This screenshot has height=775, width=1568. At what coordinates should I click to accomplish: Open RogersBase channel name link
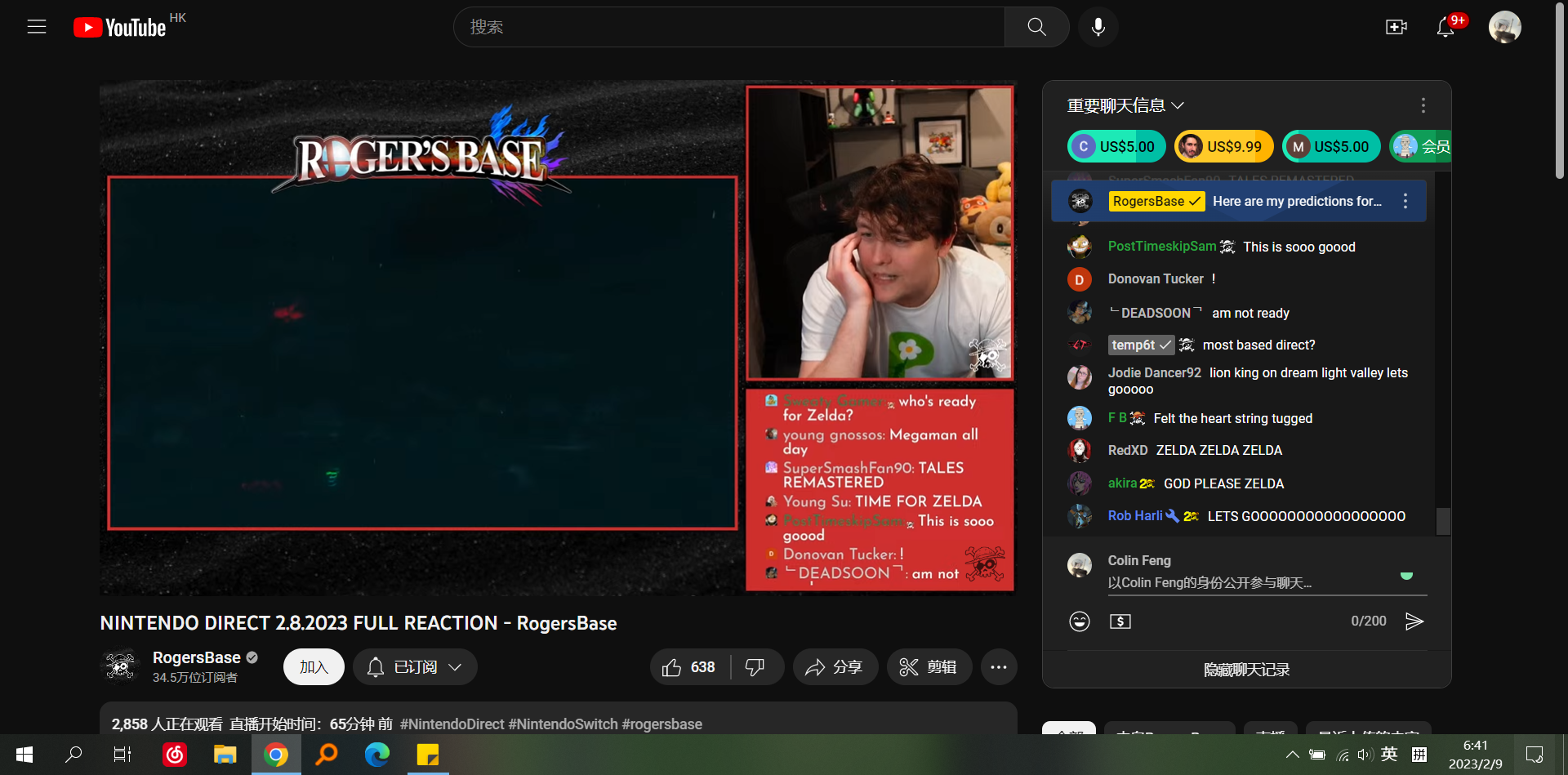click(x=197, y=657)
